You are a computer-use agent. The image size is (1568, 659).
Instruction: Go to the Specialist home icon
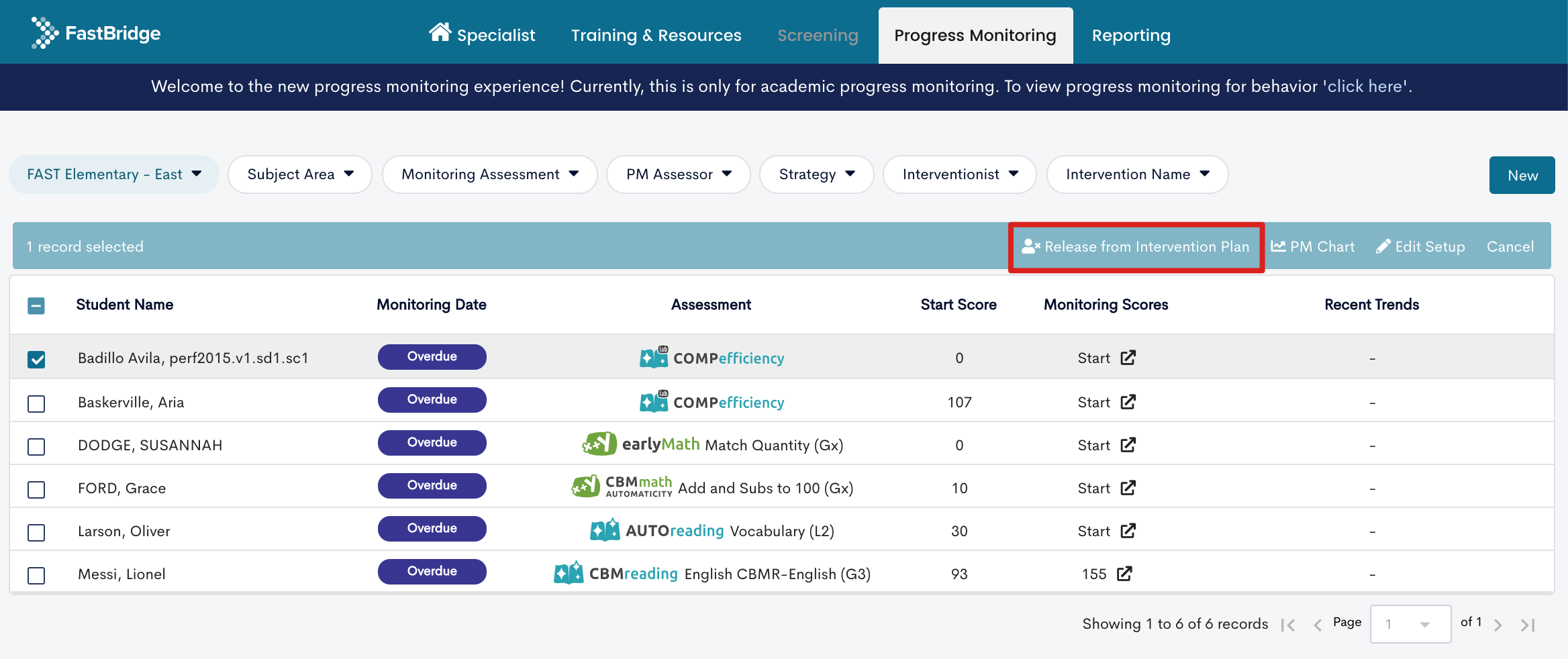[440, 32]
